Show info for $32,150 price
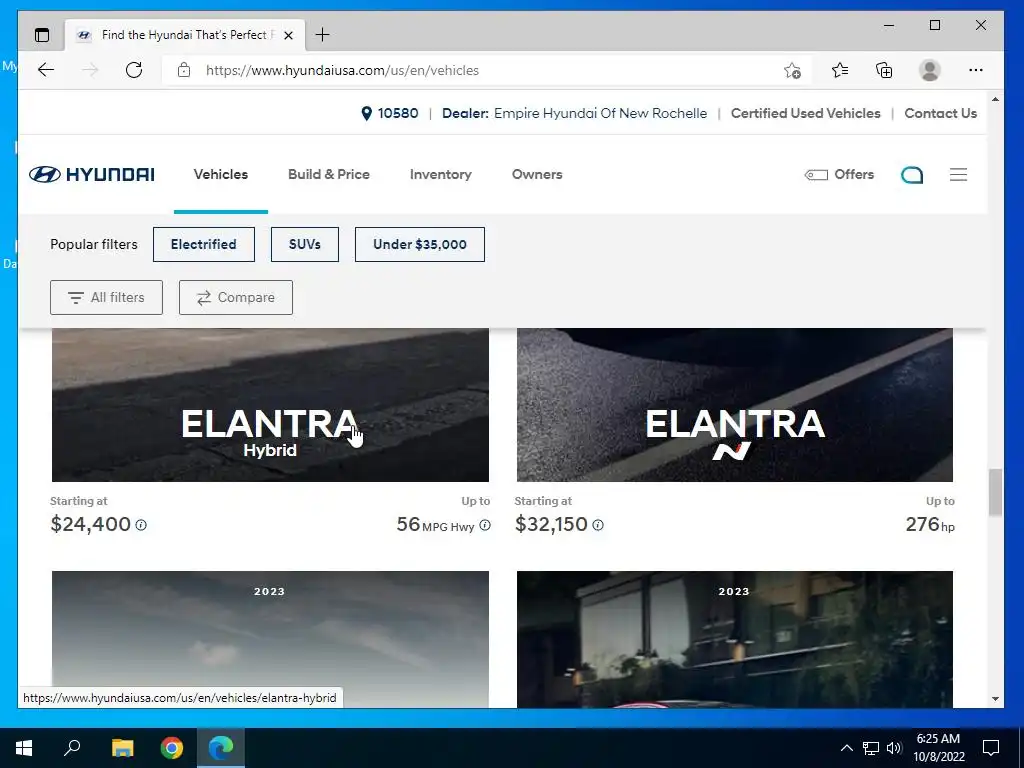Viewport: 1024px width, 768px height. pyautogui.click(x=598, y=524)
